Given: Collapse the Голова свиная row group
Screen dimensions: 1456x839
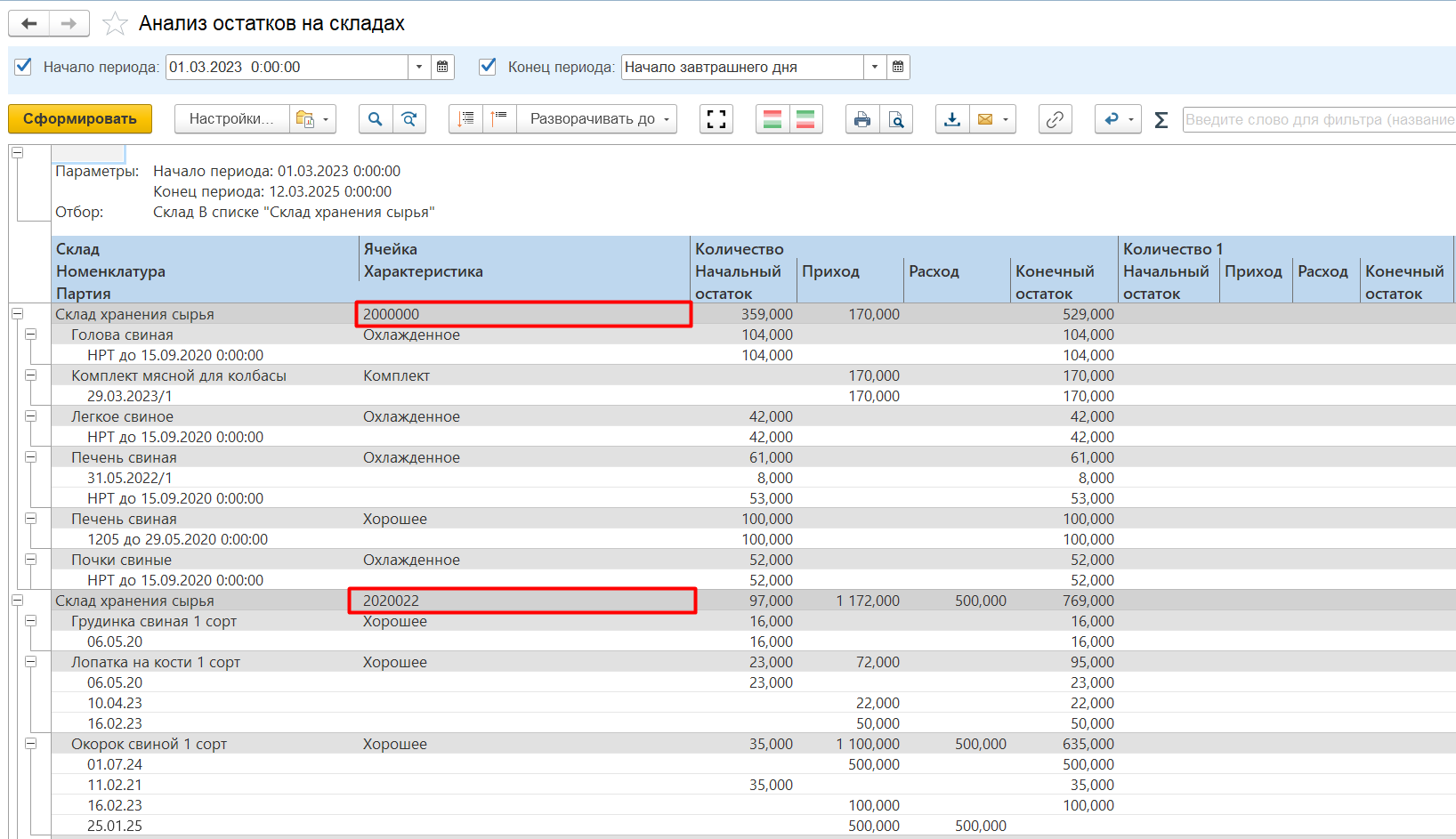Looking at the screenshot, I should [x=31, y=335].
